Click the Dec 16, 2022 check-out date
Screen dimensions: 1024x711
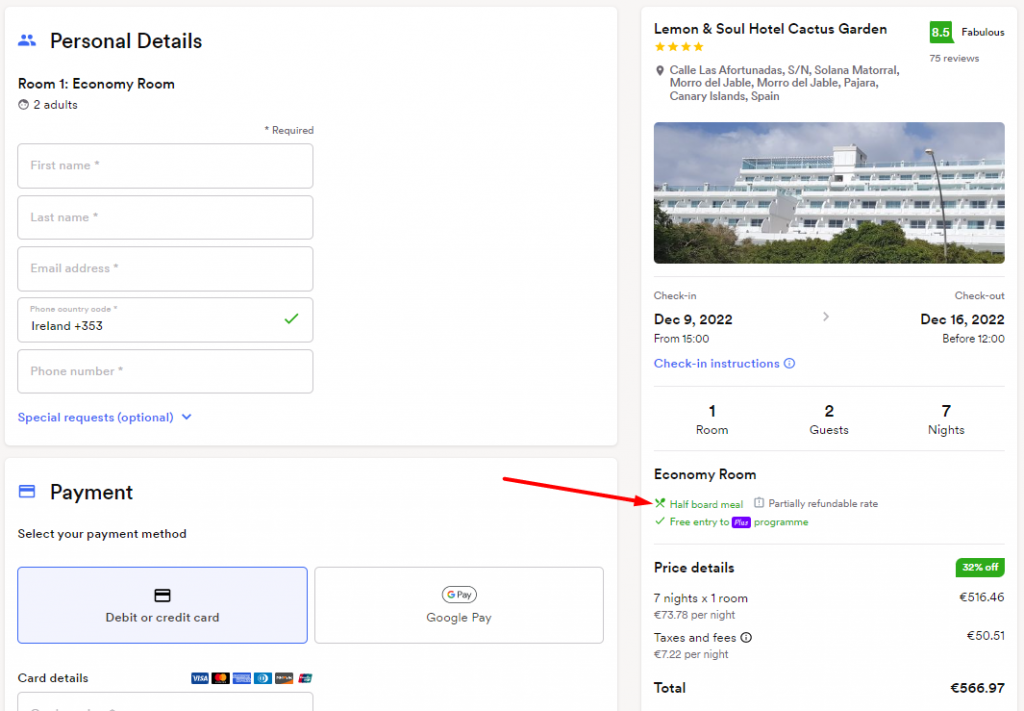click(x=962, y=319)
